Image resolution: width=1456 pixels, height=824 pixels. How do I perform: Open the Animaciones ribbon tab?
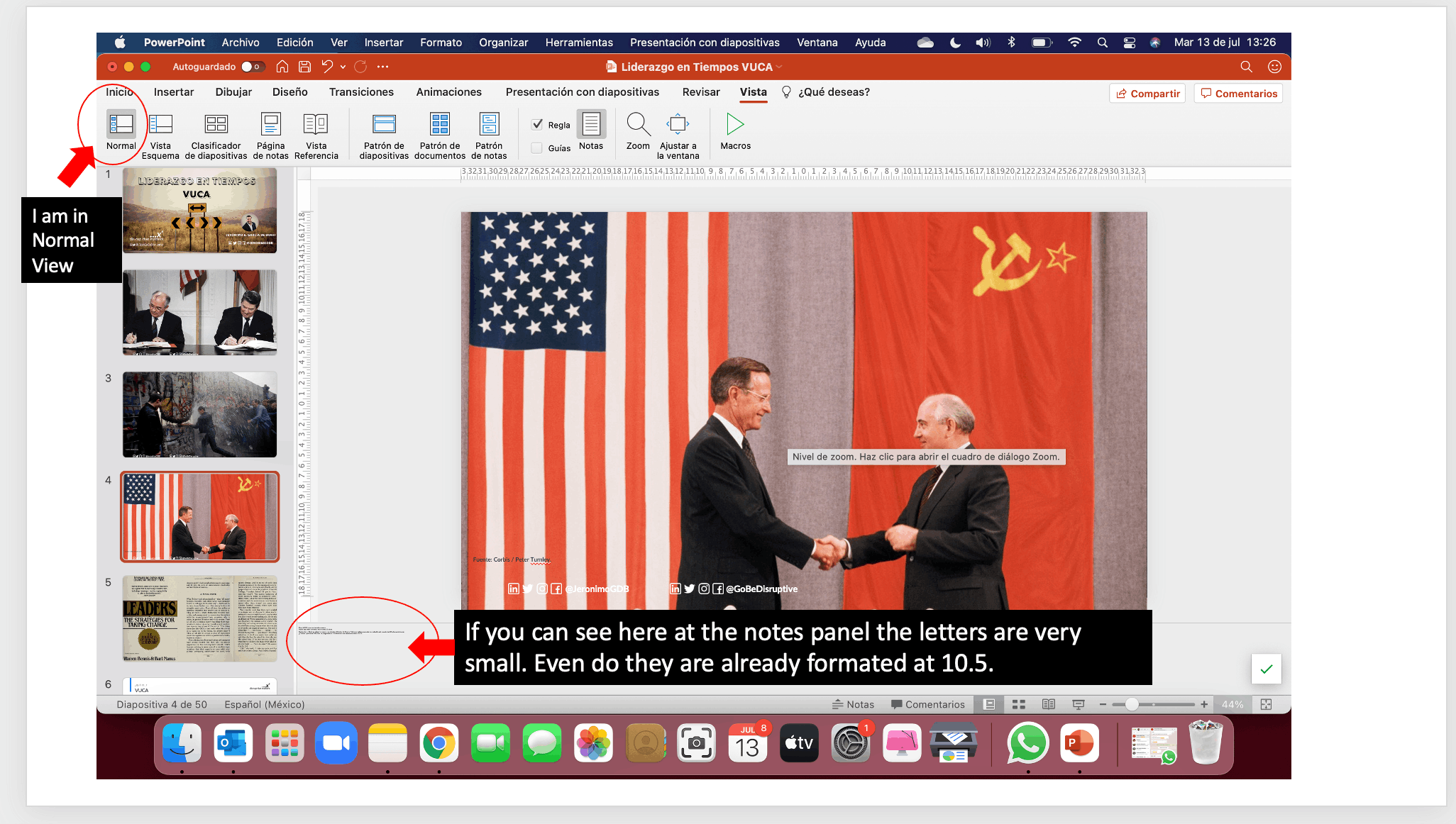click(x=448, y=92)
